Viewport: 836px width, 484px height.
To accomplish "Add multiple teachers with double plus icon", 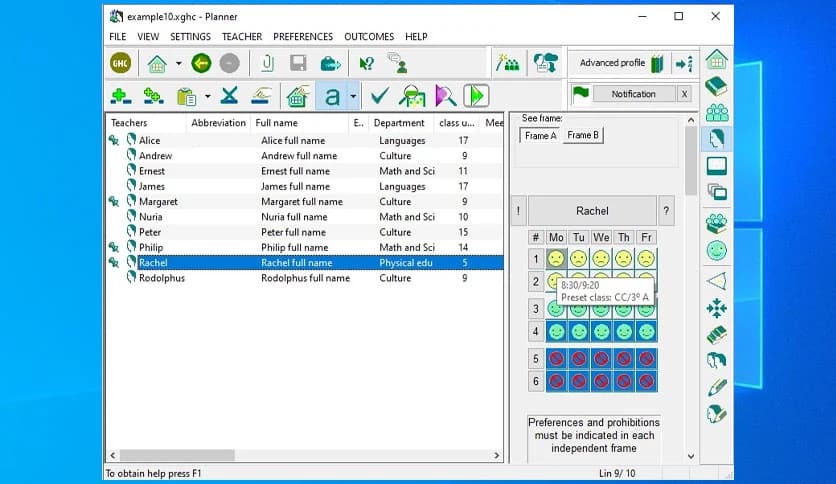I will 153,96.
